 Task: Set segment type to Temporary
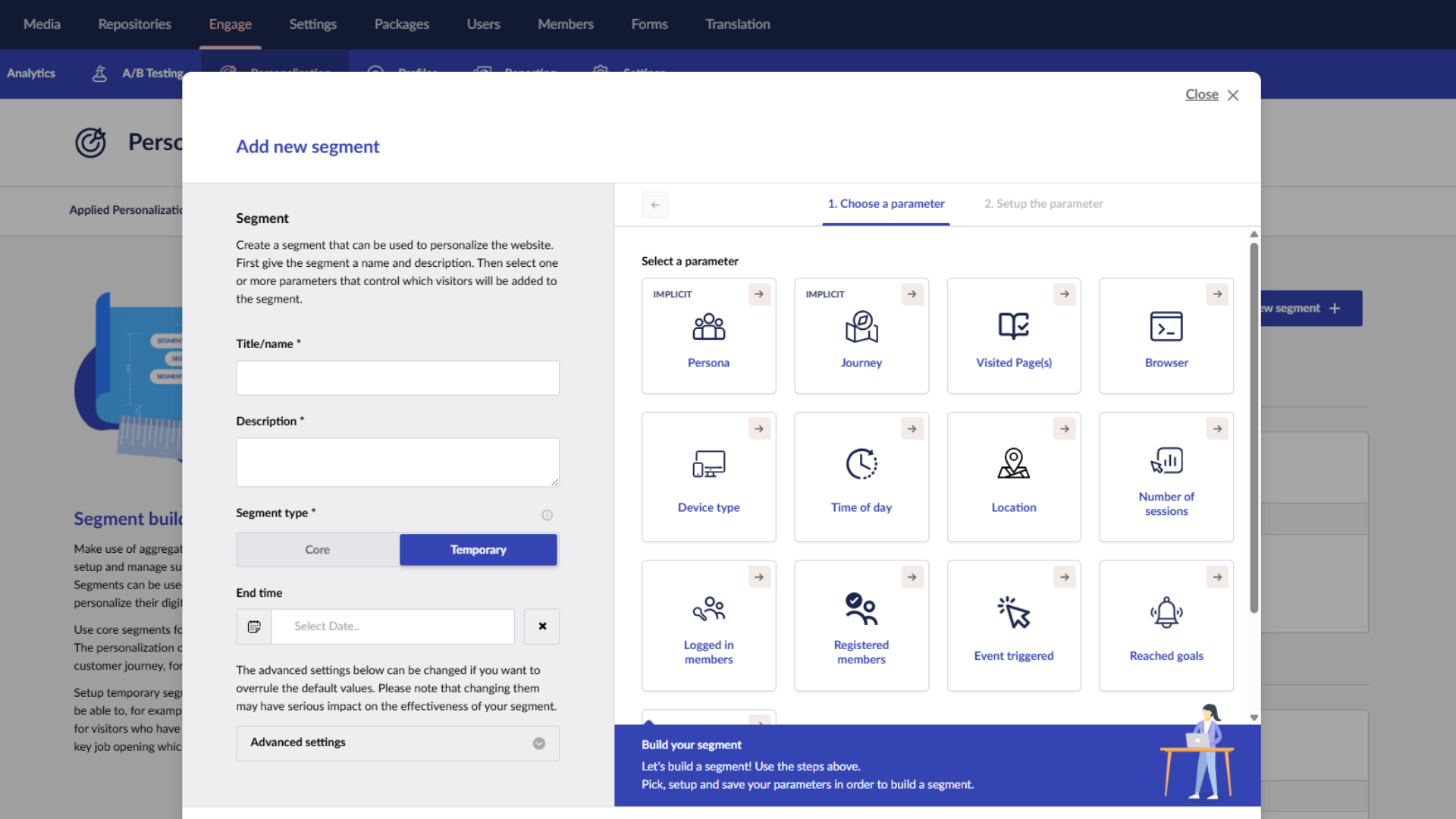point(478,550)
